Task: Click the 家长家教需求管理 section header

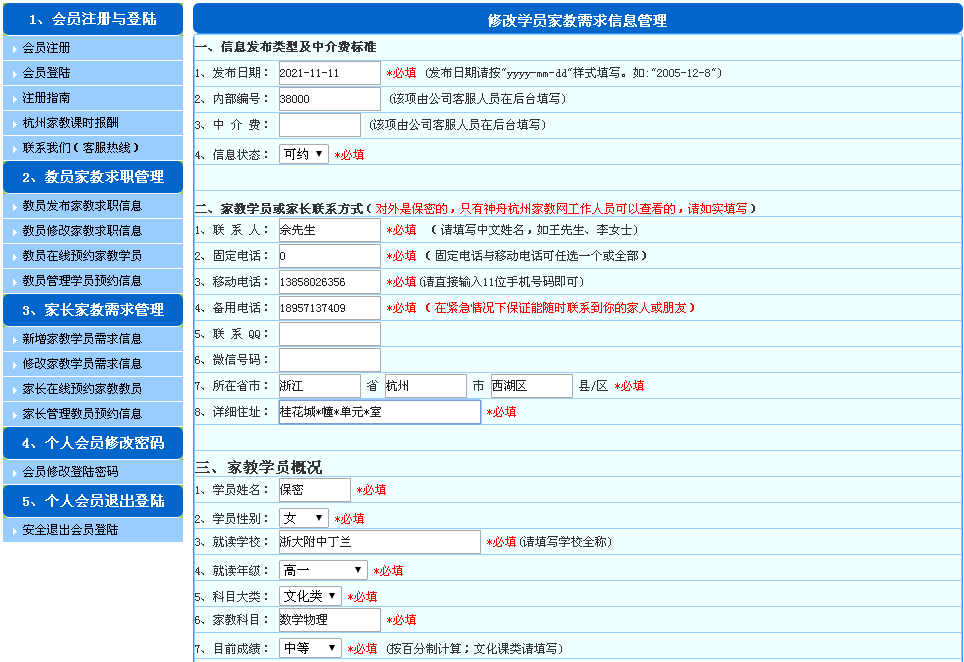Action: (x=93, y=310)
